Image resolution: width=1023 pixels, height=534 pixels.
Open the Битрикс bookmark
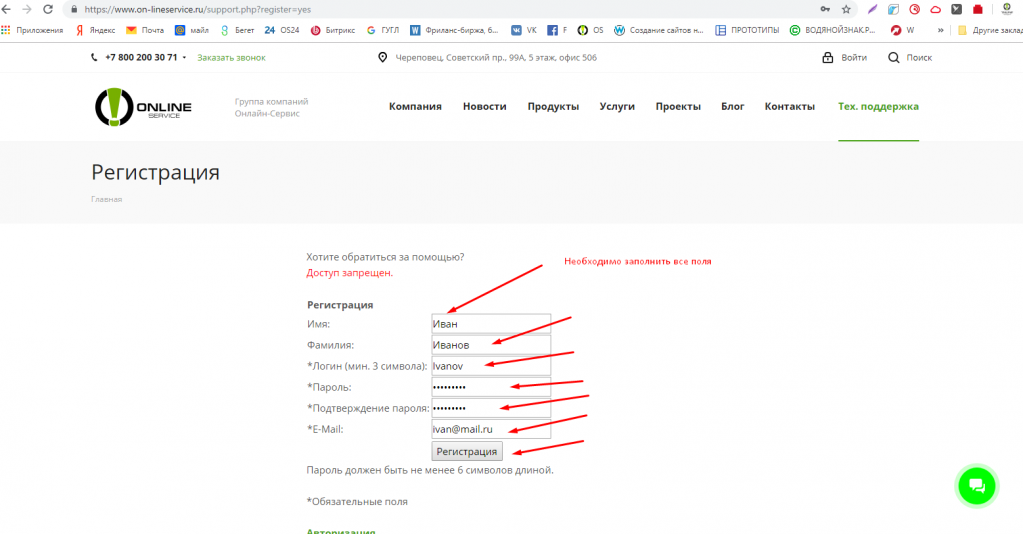coord(333,30)
